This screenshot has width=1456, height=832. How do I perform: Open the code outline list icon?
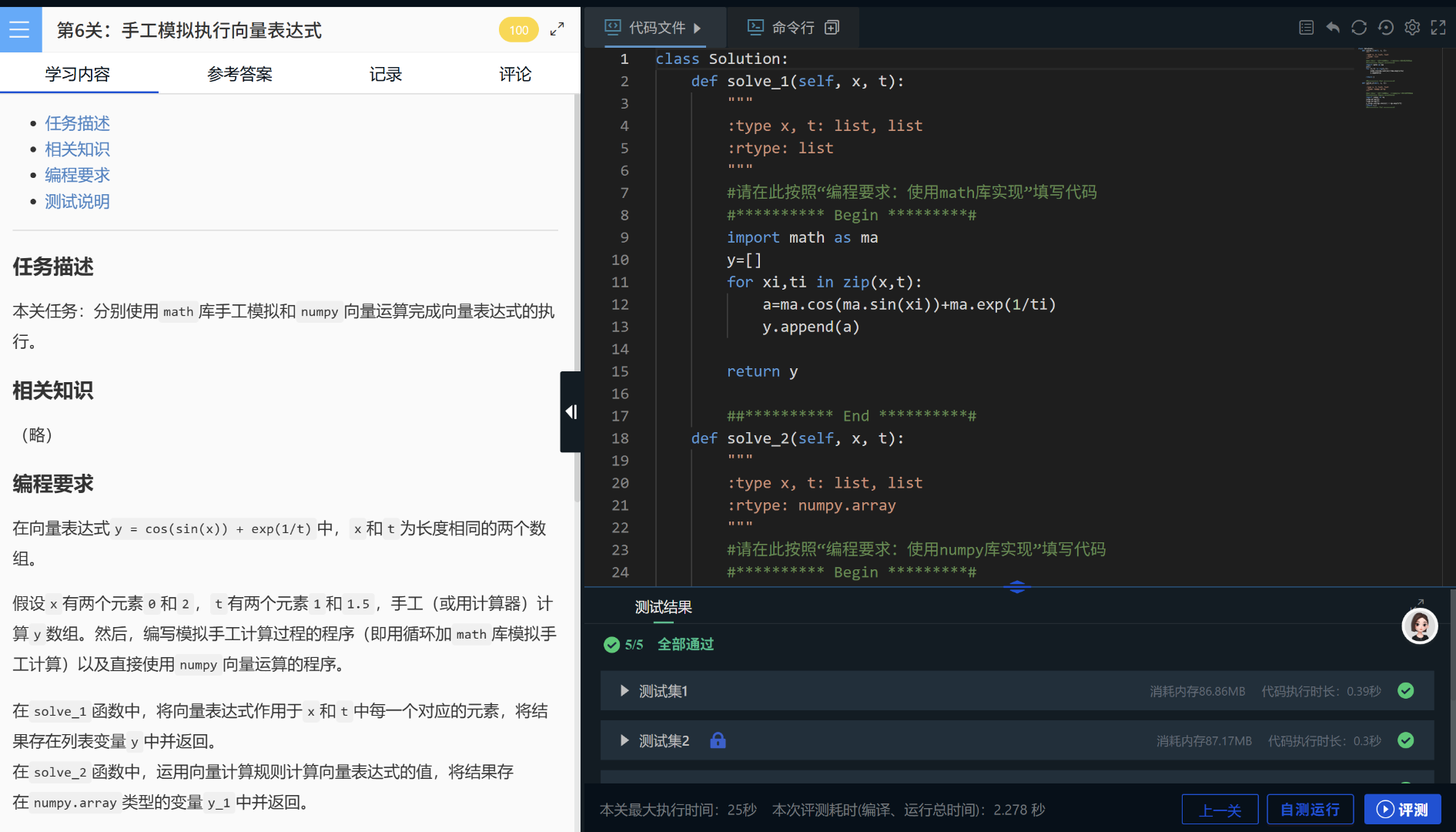[1306, 28]
